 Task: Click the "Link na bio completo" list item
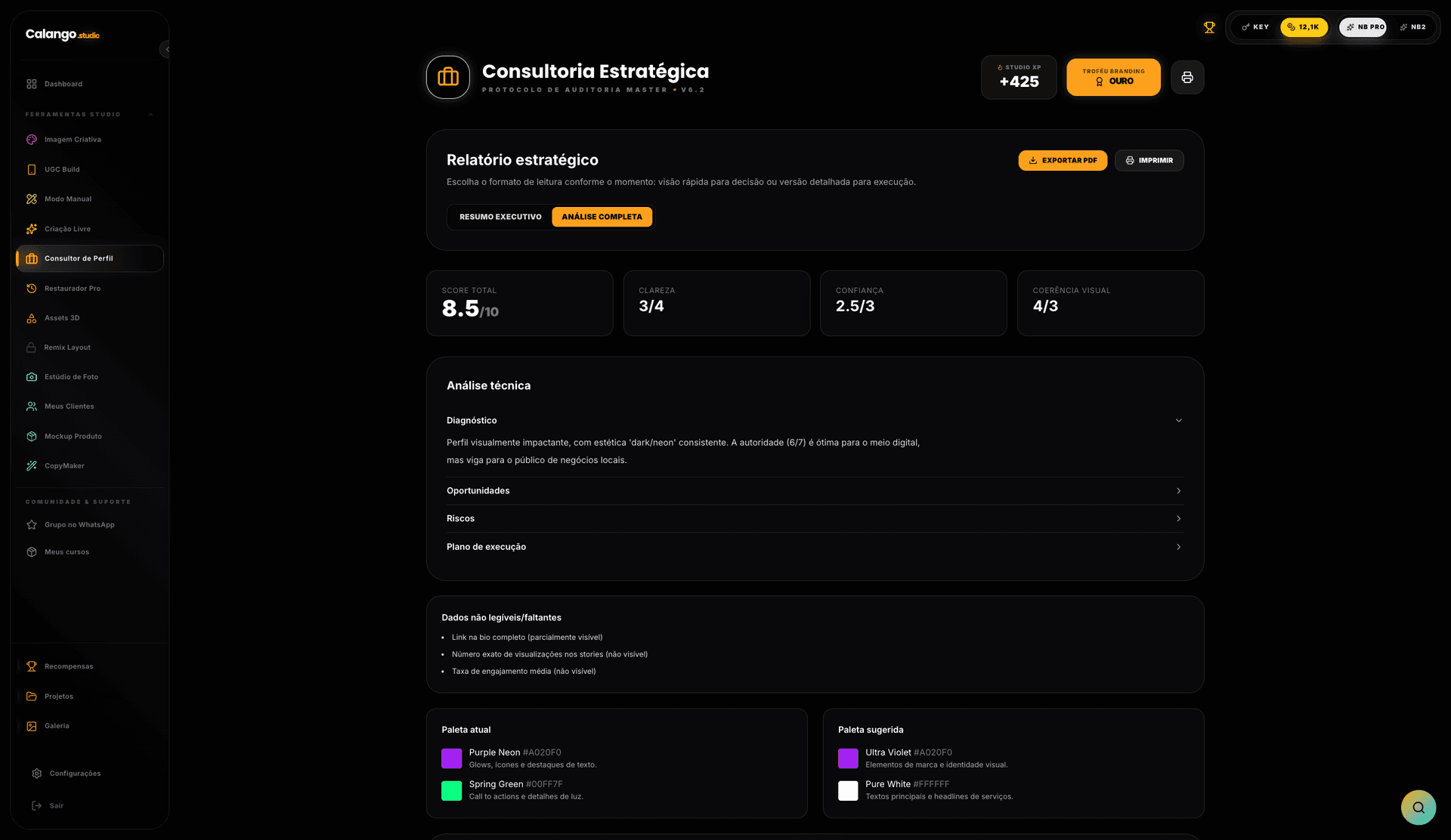click(527, 638)
